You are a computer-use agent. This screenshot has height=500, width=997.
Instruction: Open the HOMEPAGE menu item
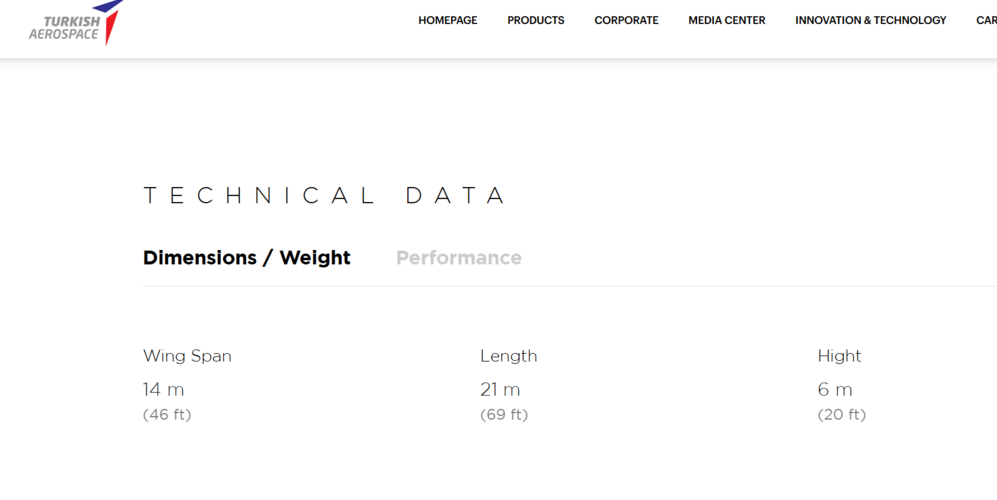click(448, 20)
